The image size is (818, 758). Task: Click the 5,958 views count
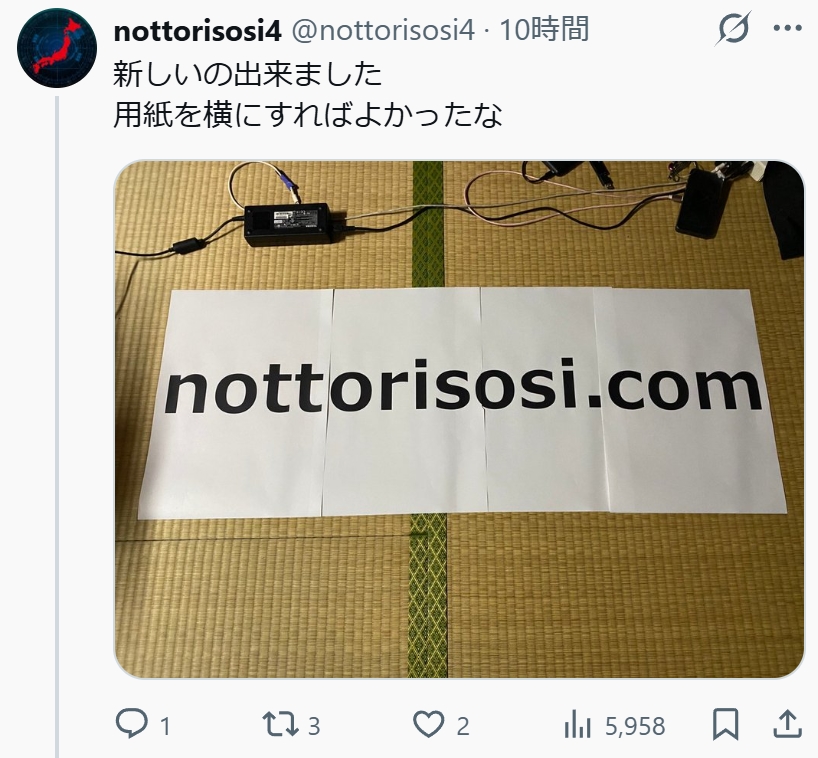[x=635, y=727]
